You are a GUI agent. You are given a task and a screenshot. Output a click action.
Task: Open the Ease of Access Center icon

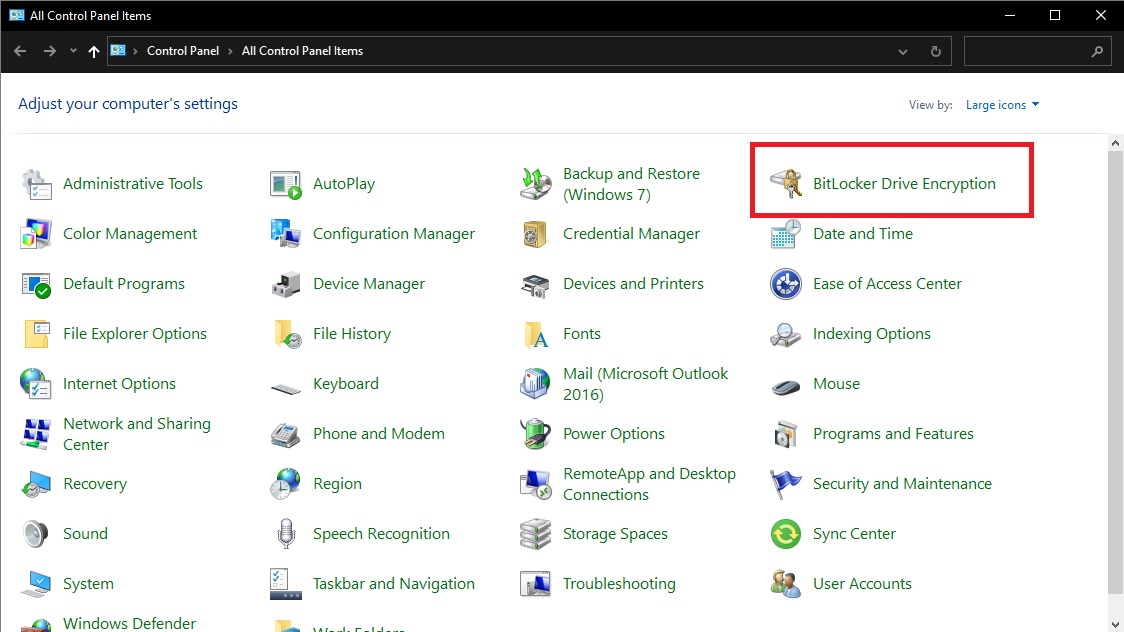[786, 284]
